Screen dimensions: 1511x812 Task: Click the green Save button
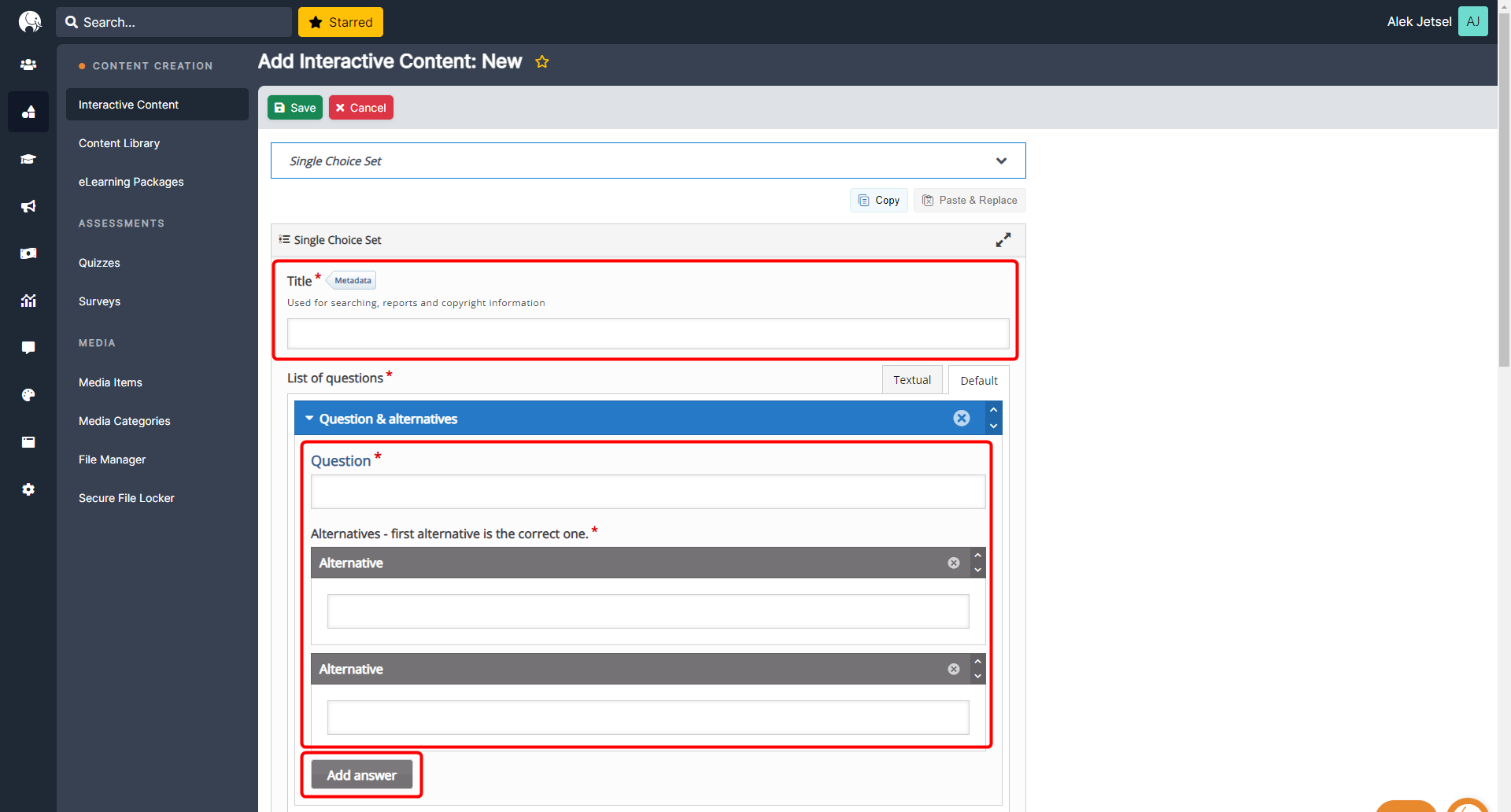[x=295, y=107]
